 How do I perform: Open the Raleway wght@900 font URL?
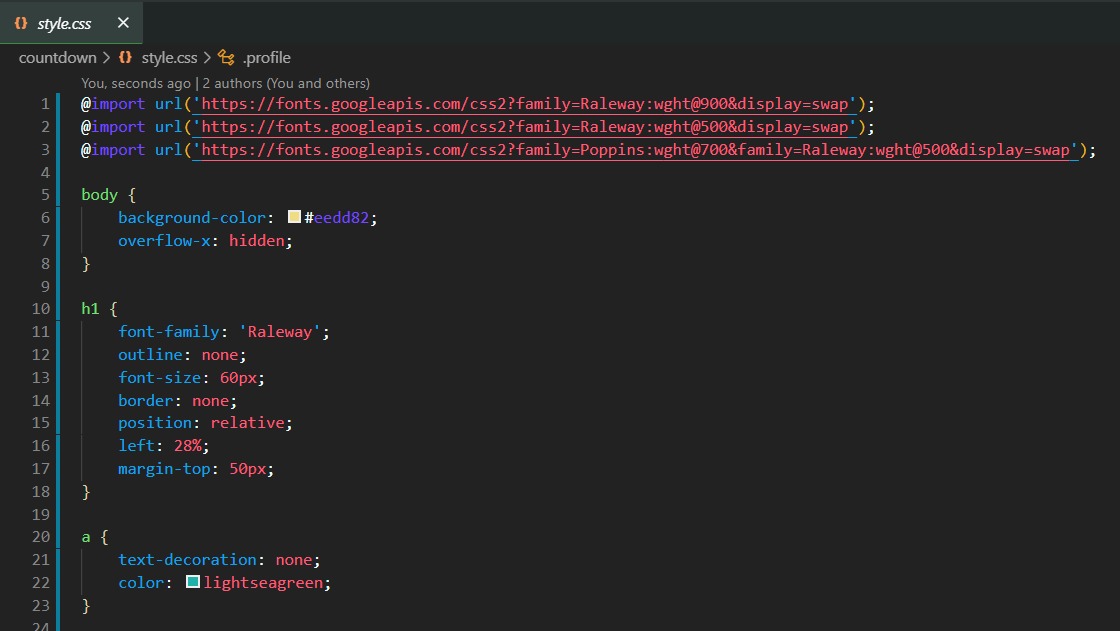pos(524,104)
